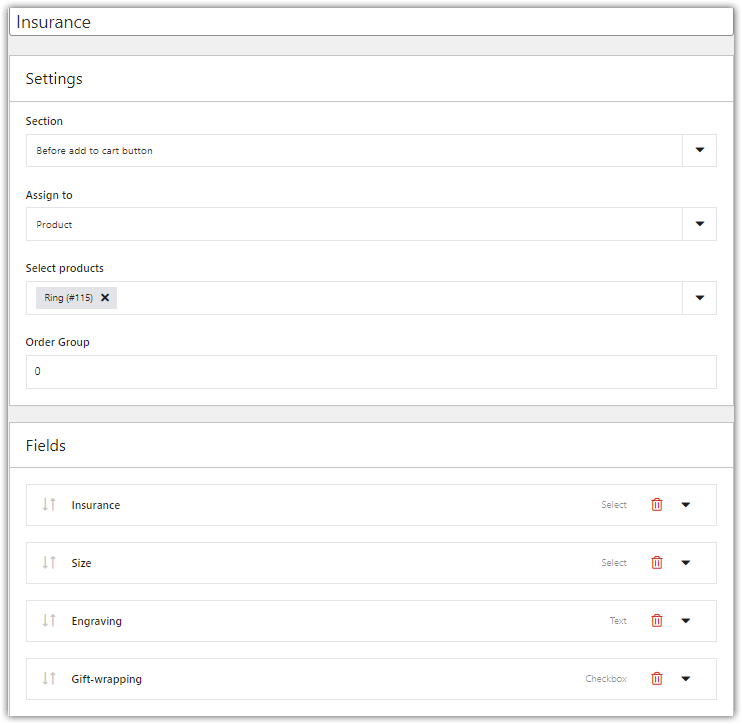Delete the Size field
742x724 pixels.
click(657, 563)
